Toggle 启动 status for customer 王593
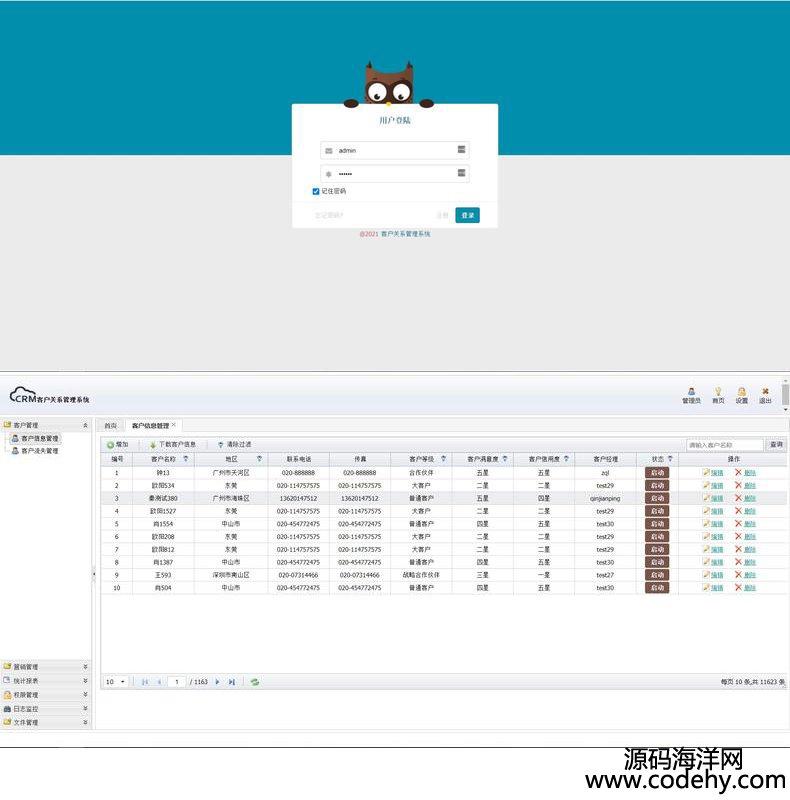Screen dimensions: 790x800 656,575
